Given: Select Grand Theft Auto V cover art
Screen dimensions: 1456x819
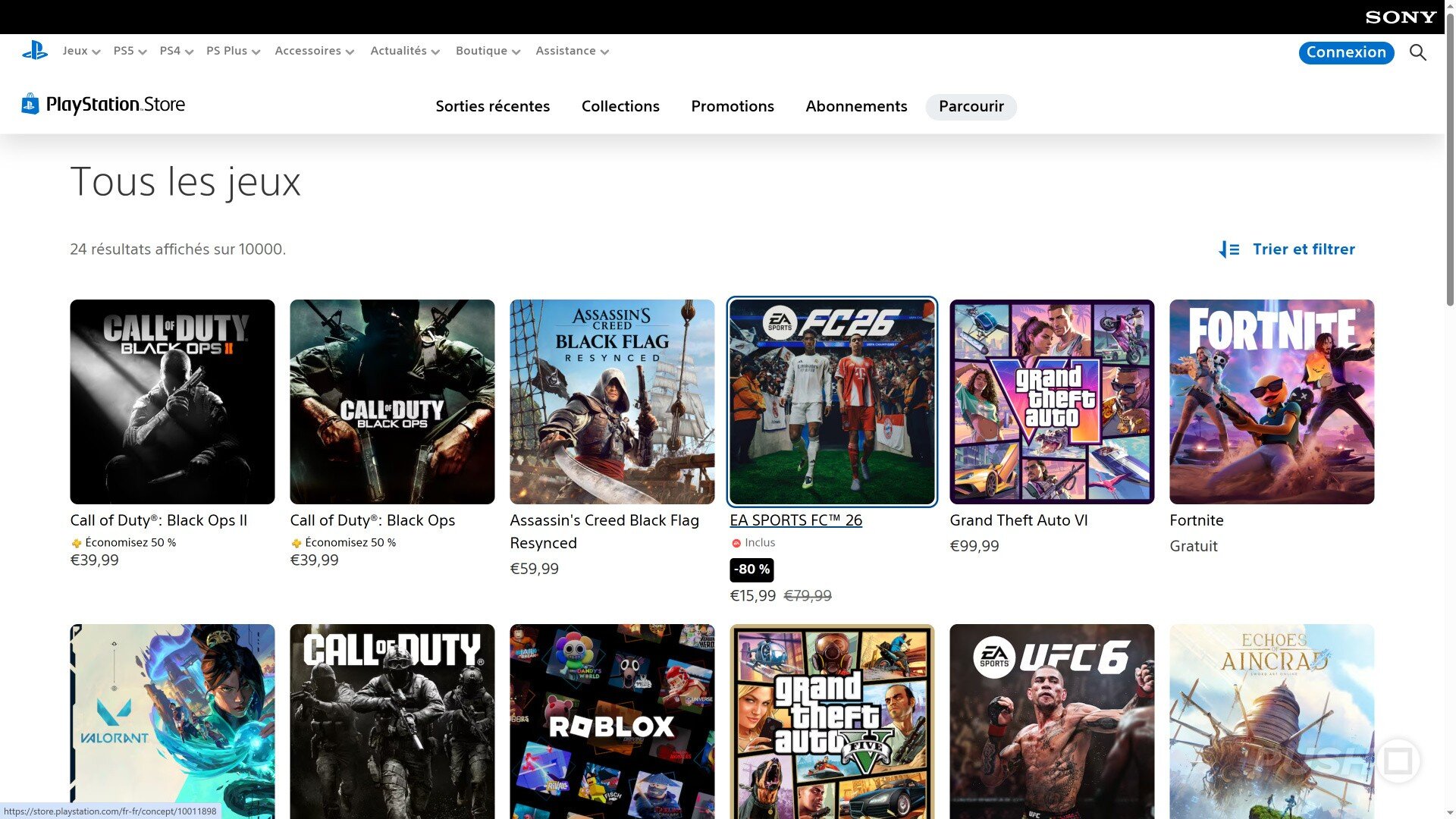Looking at the screenshot, I should tap(832, 721).
